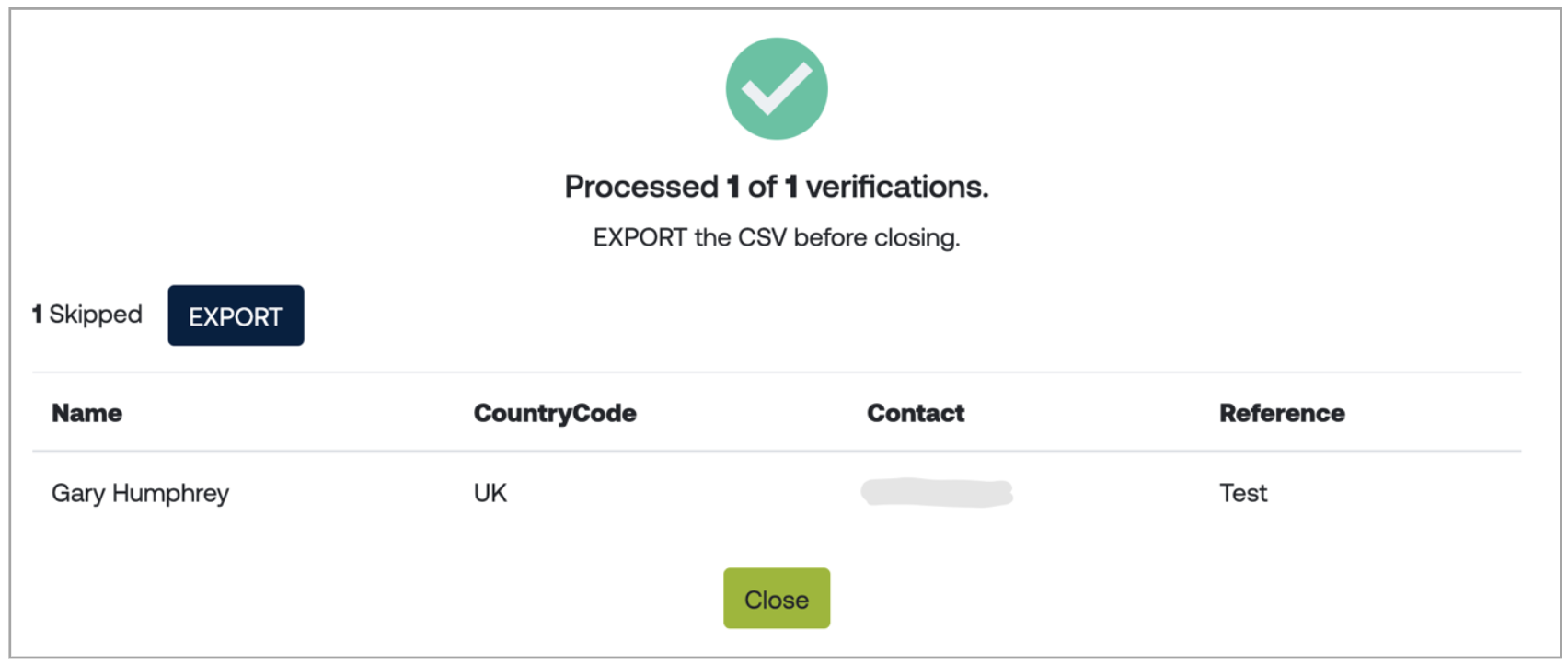The width and height of the screenshot is (1568, 664).
Task: Click the word Processed in the heading
Action: pyautogui.click(x=641, y=187)
